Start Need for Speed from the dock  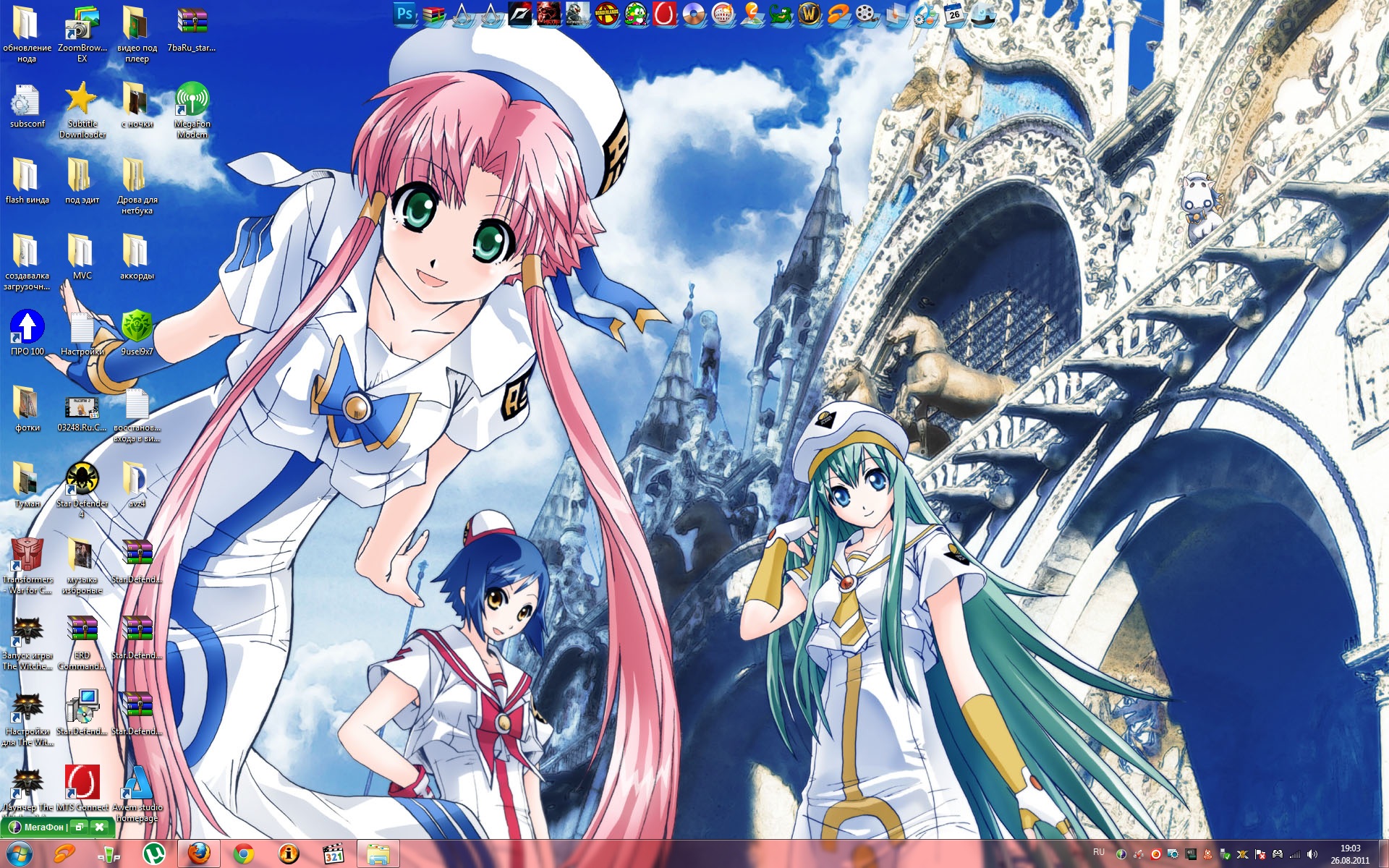(x=519, y=14)
